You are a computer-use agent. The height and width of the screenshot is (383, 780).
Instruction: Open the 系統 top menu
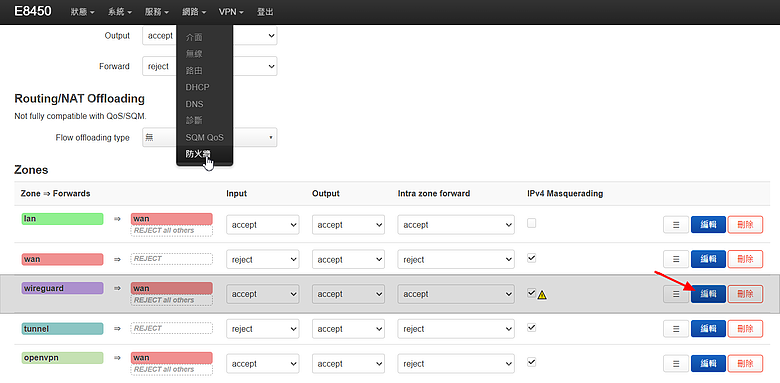(119, 12)
